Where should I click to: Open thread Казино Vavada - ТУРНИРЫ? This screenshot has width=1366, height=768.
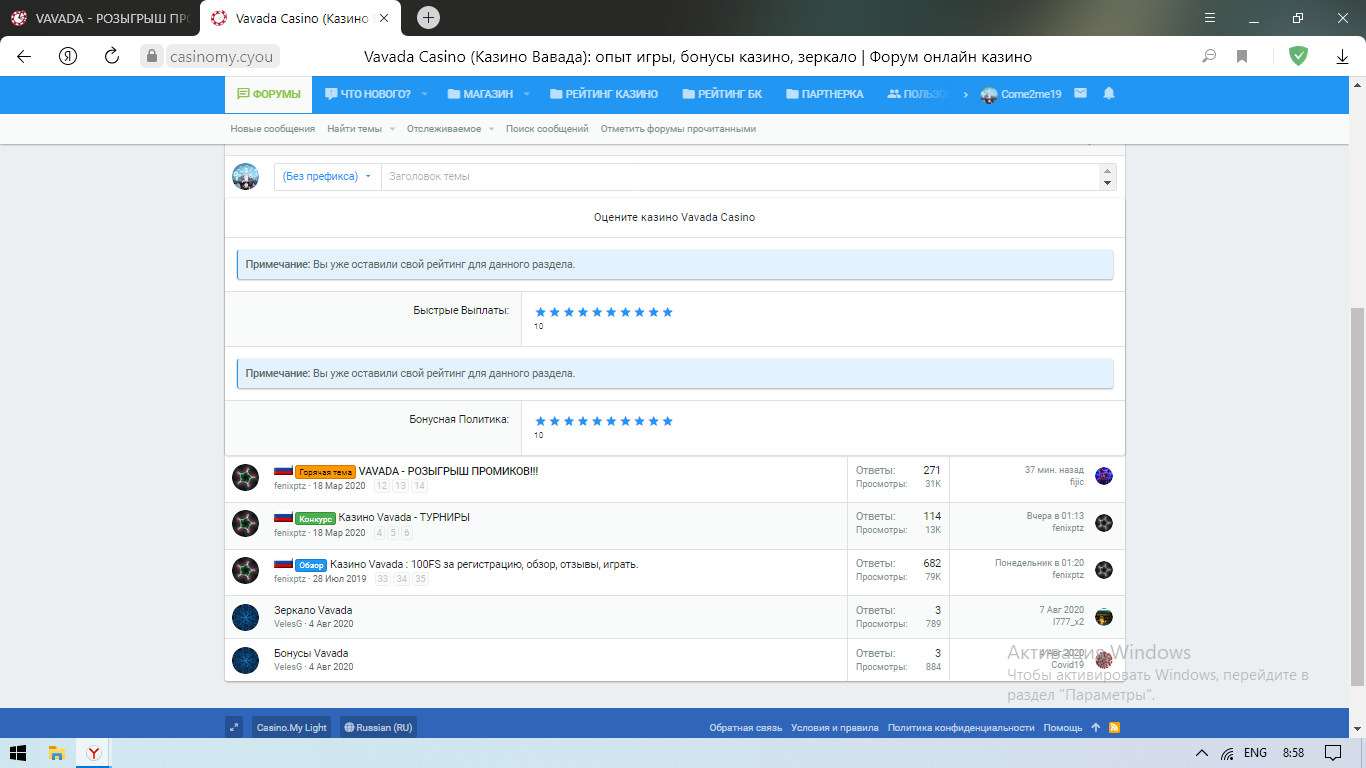coord(404,517)
